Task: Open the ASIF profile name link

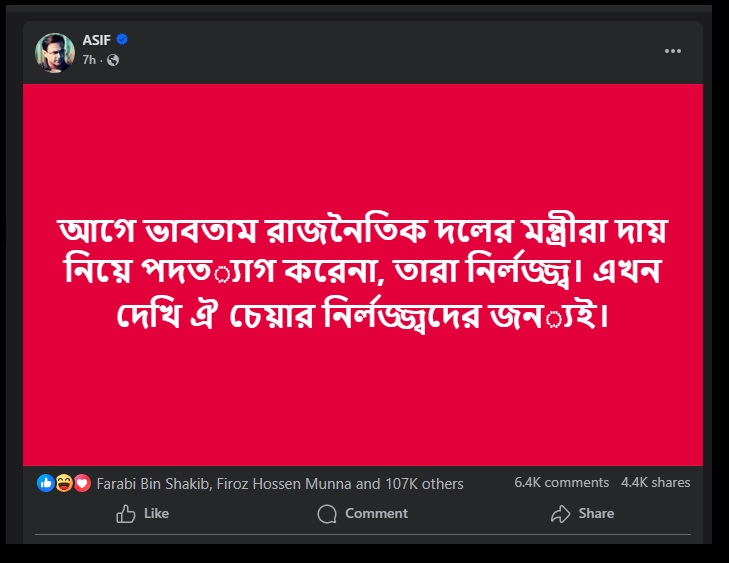Action: point(96,40)
